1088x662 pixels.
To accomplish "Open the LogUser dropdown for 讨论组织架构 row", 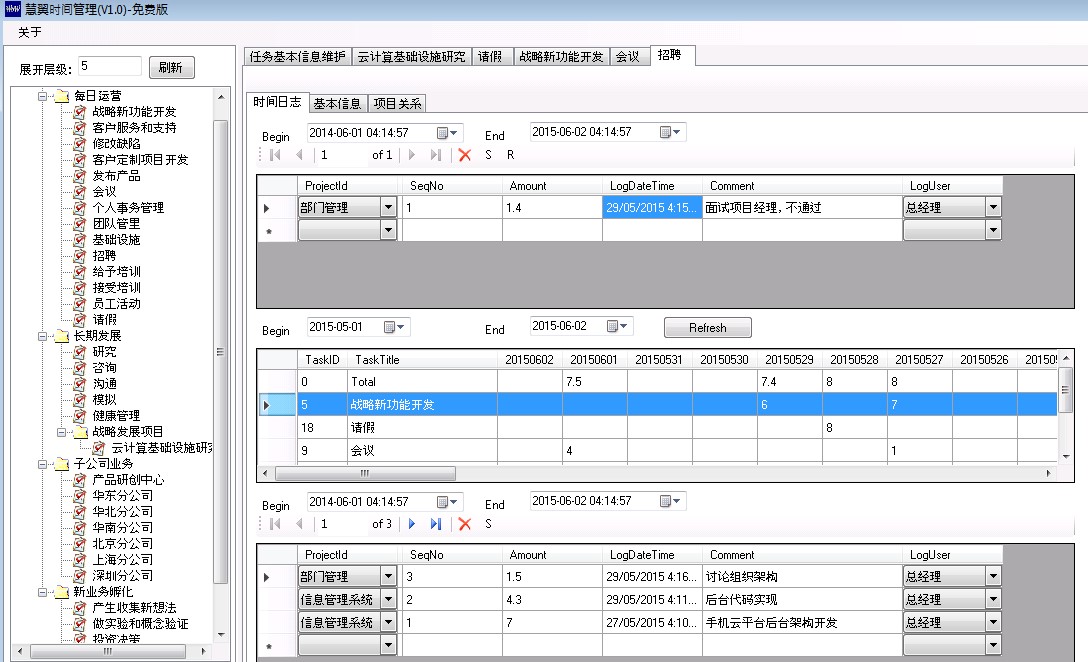I will click(x=992, y=577).
